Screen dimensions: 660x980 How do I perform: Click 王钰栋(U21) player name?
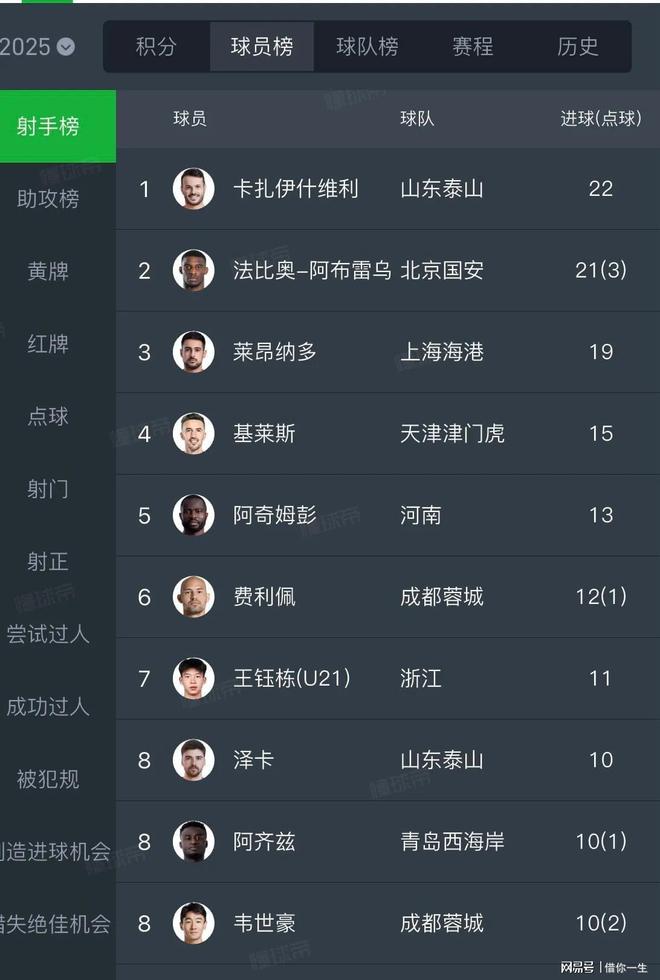[x=290, y=678]
